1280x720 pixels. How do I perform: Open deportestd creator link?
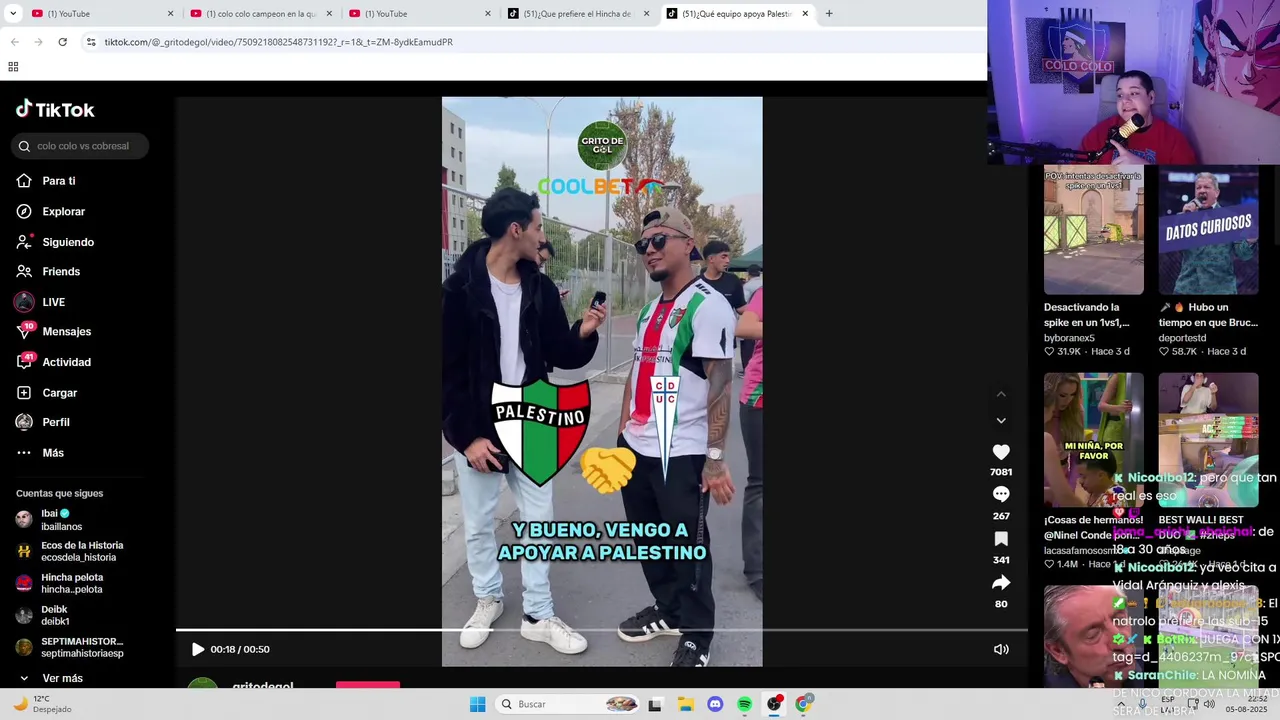(1182, 338)
